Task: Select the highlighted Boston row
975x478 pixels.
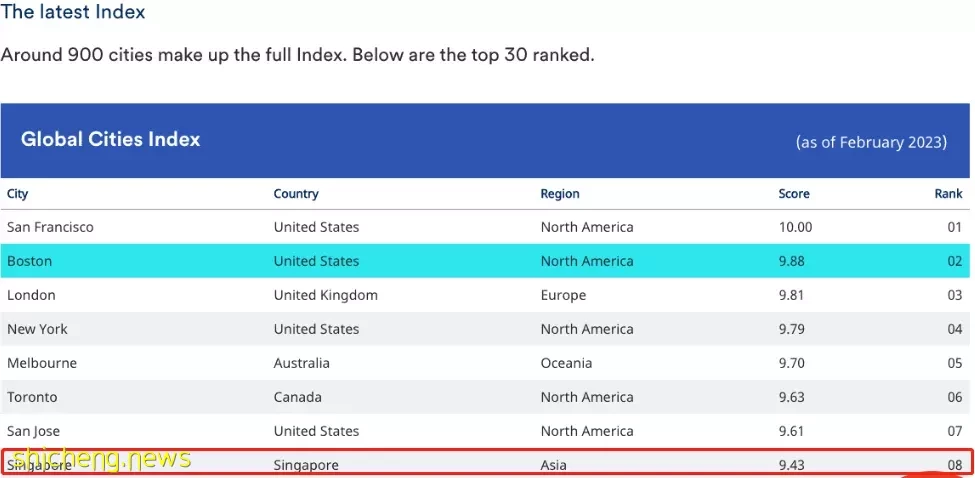Action: click(x=485, y=260)
